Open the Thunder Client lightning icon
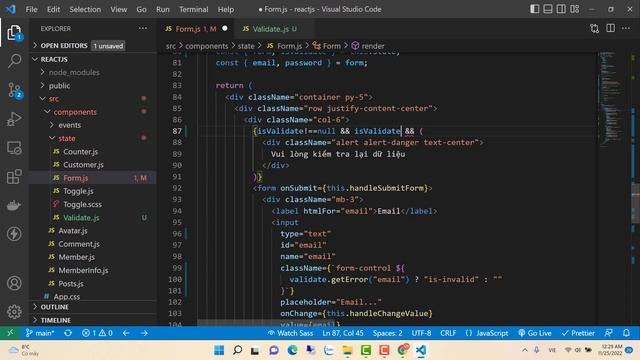This screenshot has height=360, width=640. click(14, 234)
